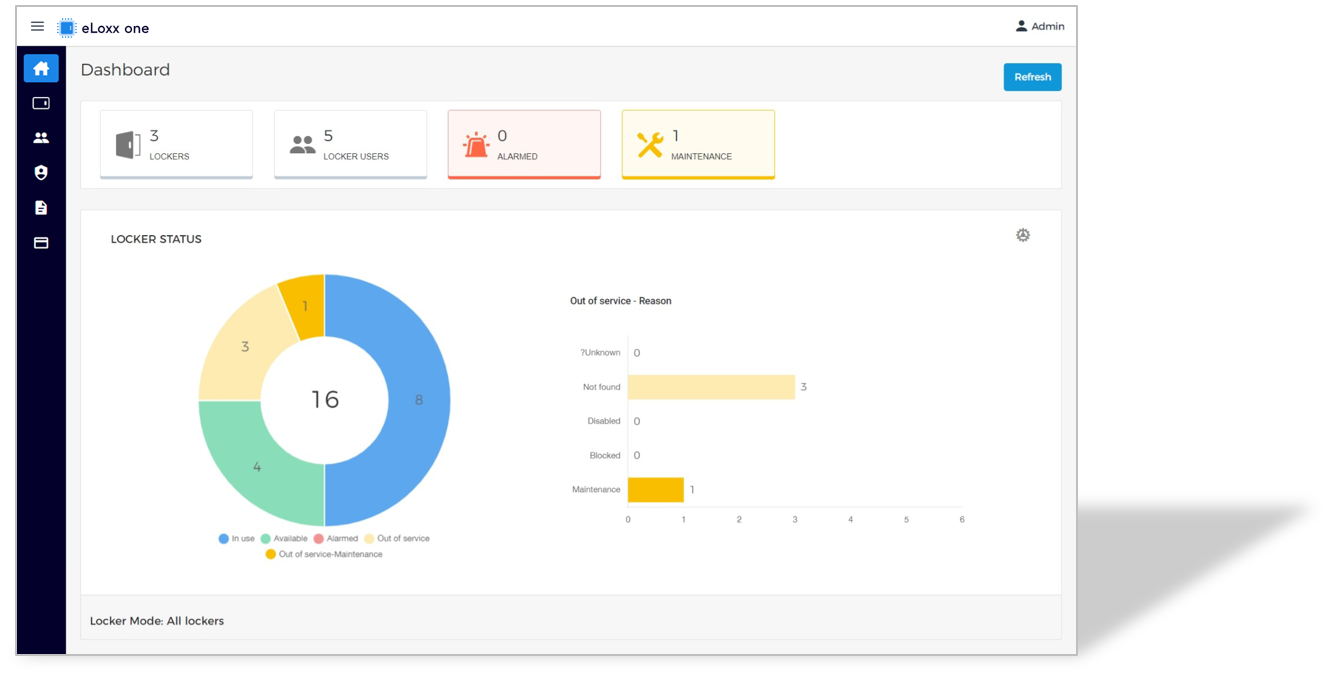
Task: Open the hamburger navigation menu
Action: 38,27
